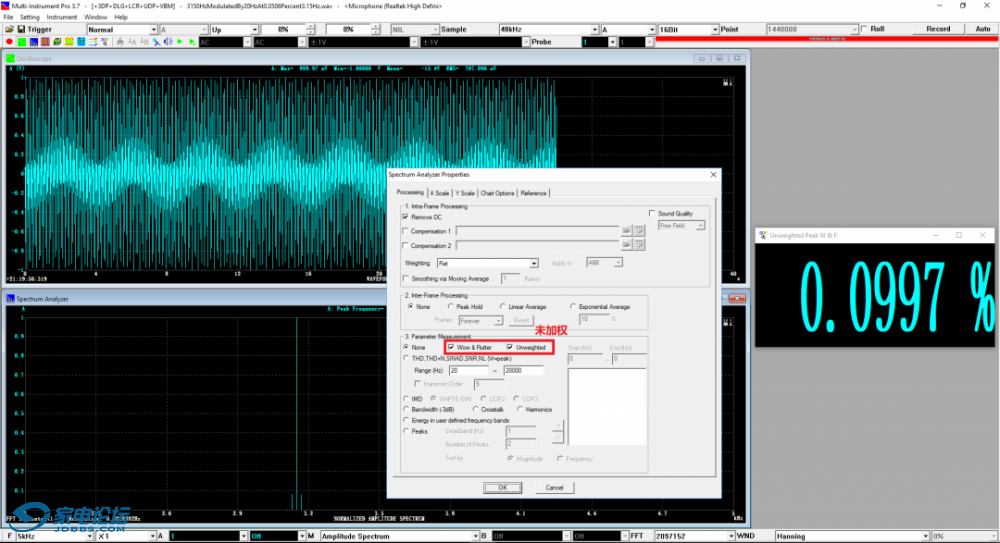Click the green play-with-bar icon
The height and width of the screenshot is (543, 1000).
(x=192, y=42)
